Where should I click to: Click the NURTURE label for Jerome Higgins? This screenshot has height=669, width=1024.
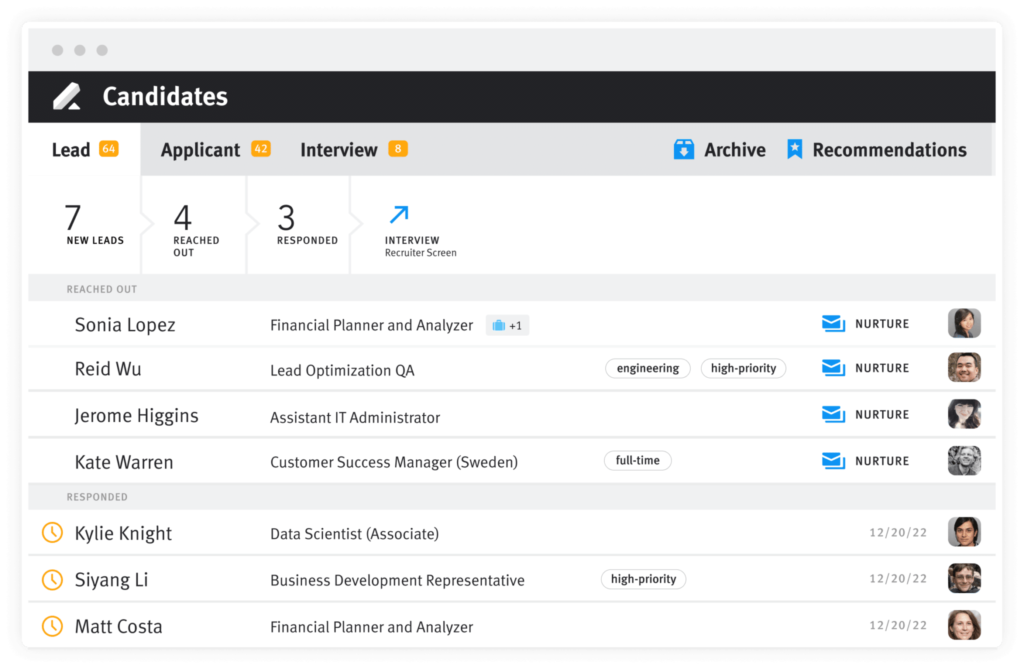882,415
